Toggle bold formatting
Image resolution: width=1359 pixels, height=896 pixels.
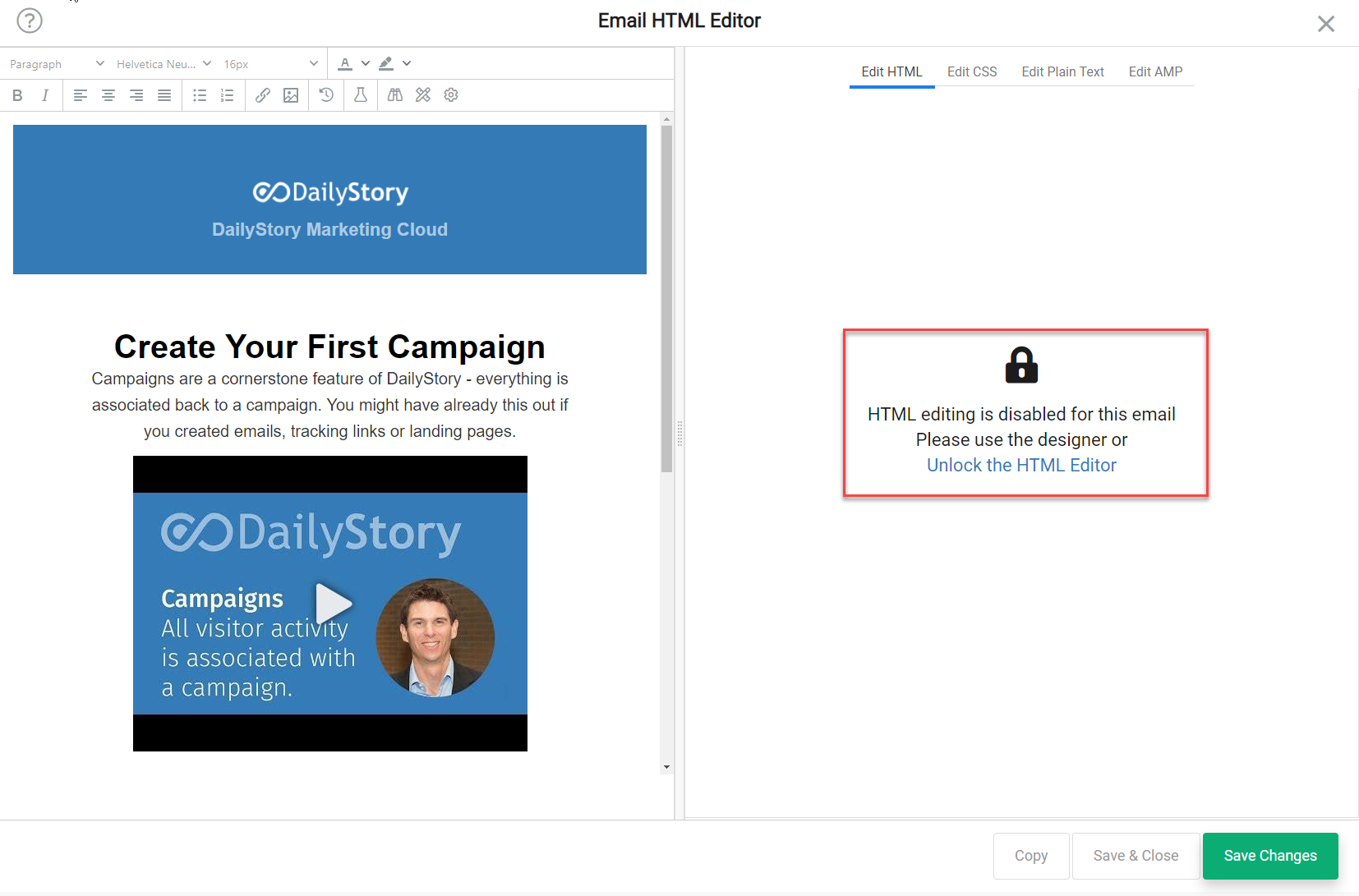17,95
